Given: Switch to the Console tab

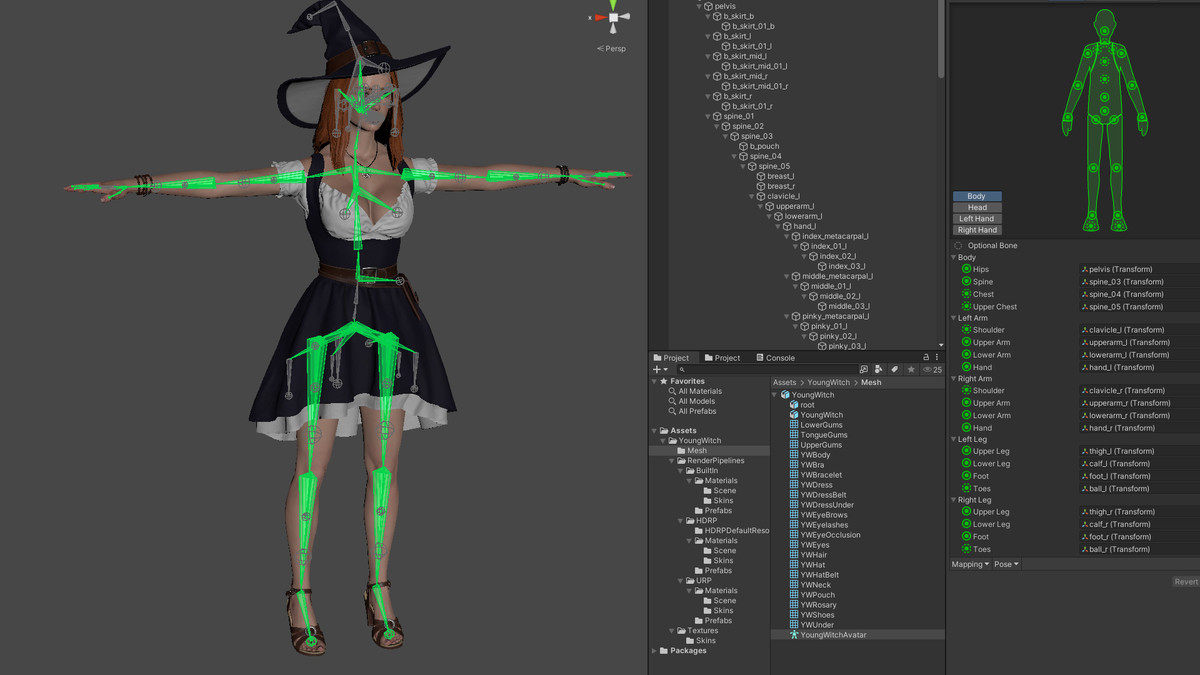Looking at the screenshot, I should coord(775,358).
